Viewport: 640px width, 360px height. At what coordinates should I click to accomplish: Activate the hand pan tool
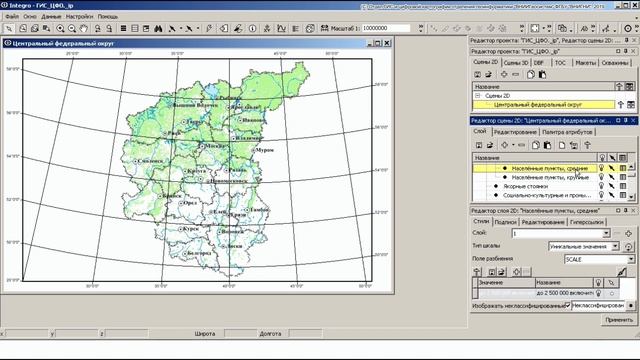84,28
